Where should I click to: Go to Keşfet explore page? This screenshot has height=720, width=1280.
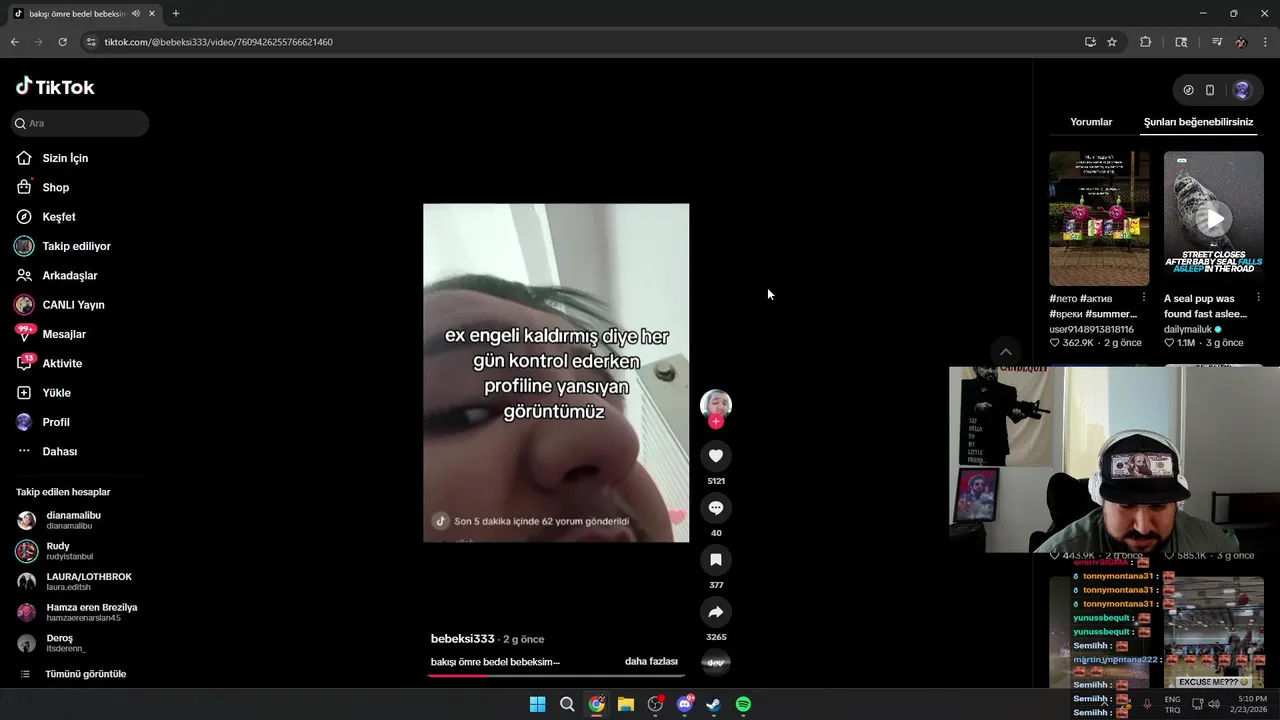59,217
